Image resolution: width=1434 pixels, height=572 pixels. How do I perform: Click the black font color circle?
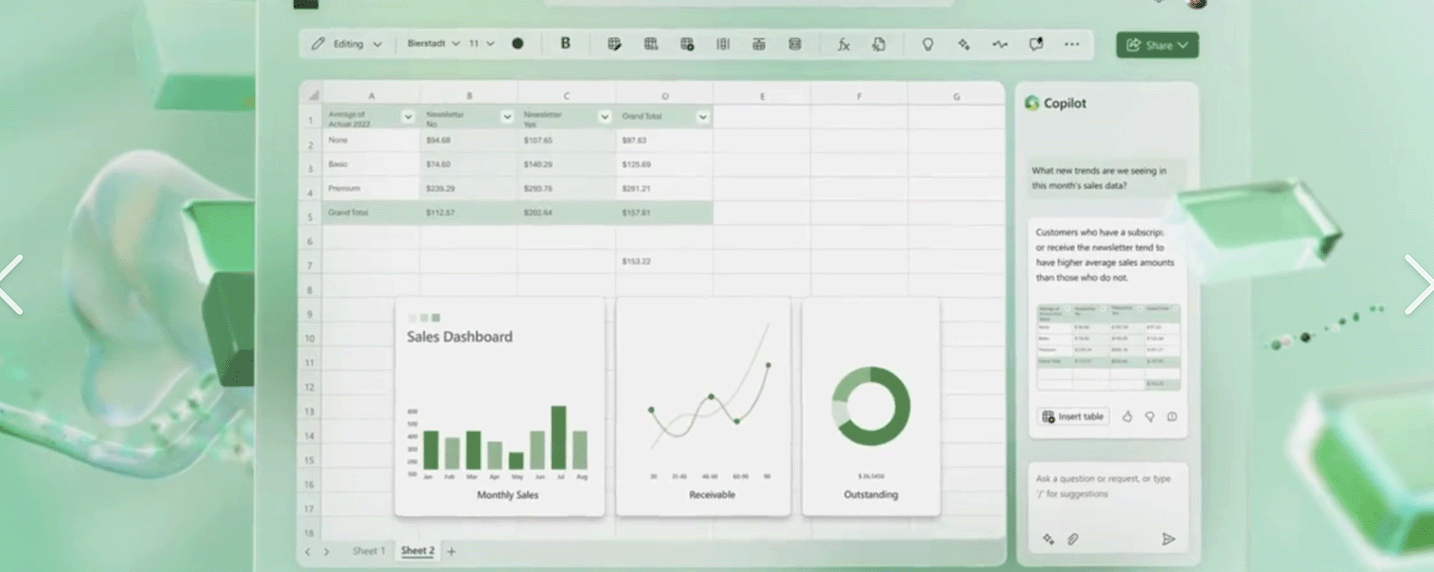pos(517,44)
